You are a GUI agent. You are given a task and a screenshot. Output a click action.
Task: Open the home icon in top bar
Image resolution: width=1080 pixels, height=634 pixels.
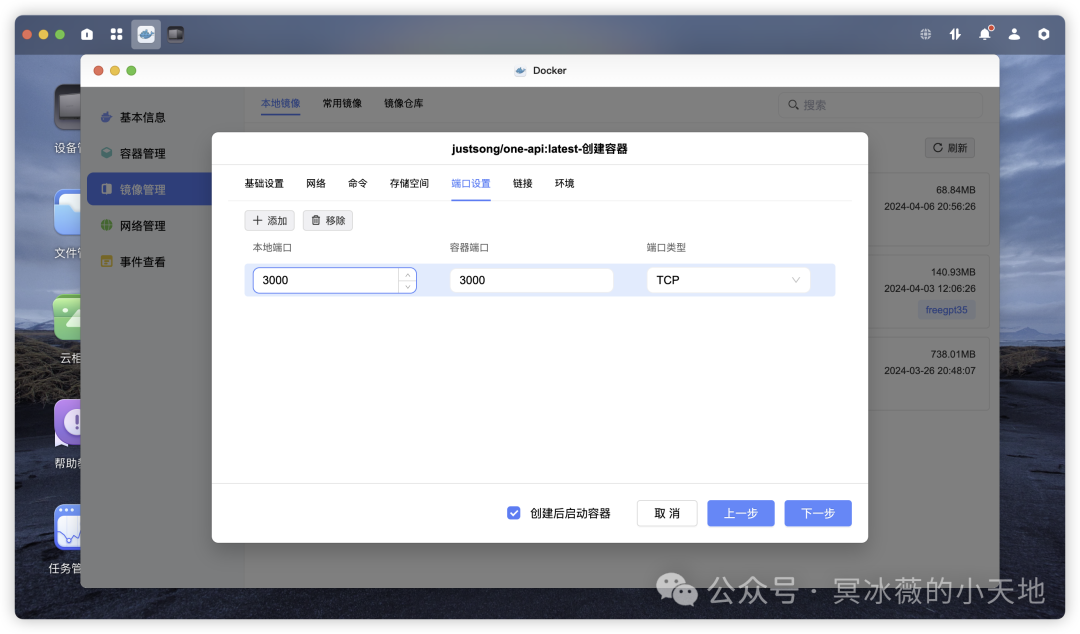coord(87,34)
